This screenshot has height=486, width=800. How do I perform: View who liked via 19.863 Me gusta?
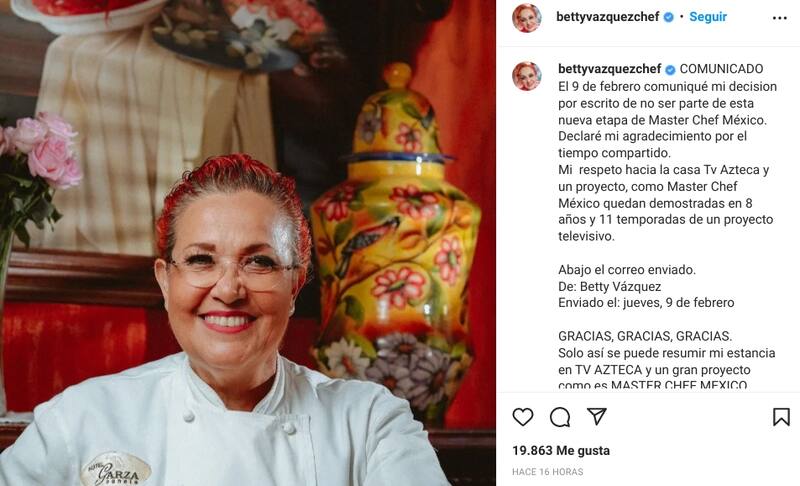click(x=561, y=450)
